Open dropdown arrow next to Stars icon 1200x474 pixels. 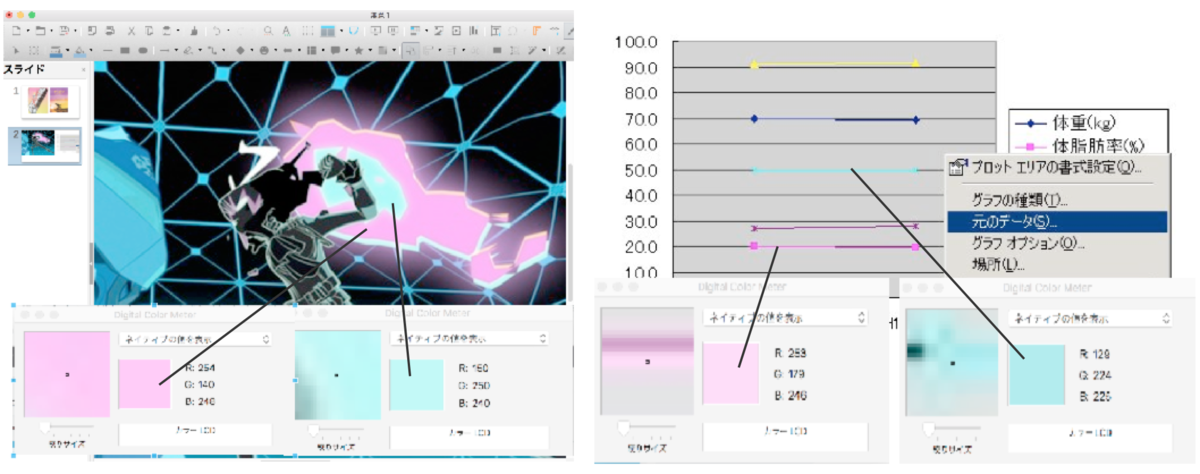pos(370,50)
